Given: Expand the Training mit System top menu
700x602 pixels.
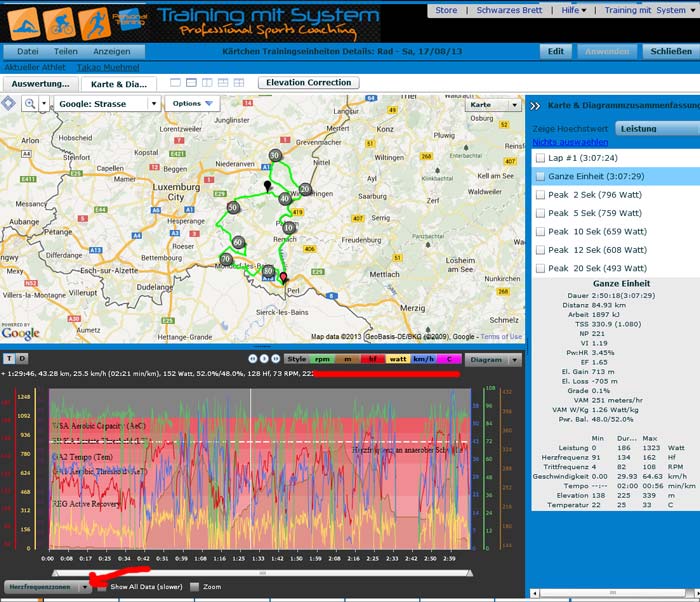Looking at the screenshot, I should 650,10.
